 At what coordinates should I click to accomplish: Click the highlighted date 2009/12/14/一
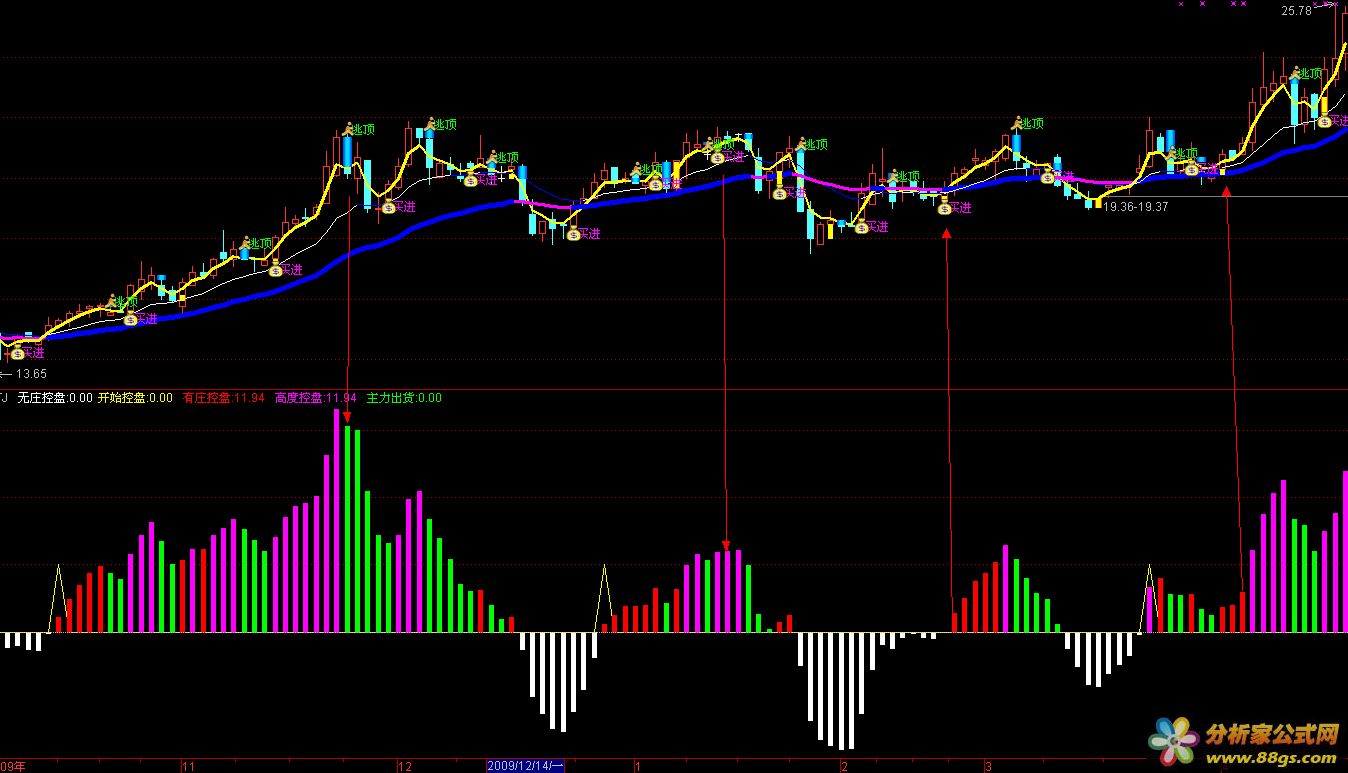[526, 766]
